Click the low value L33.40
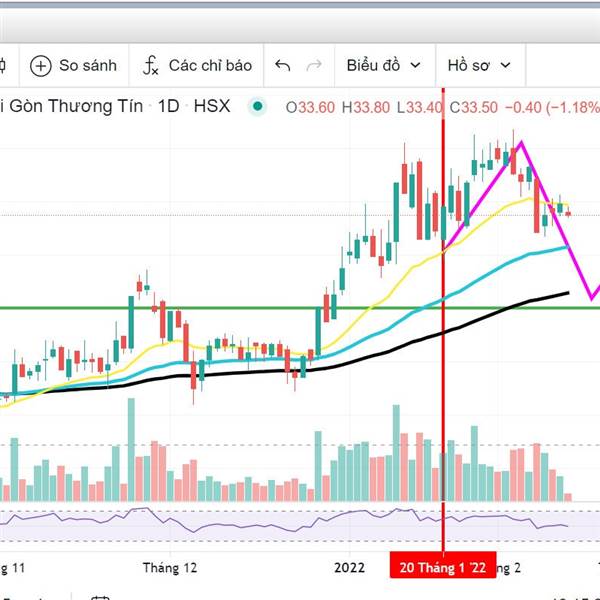Screen dimensions: 600x600 419,108
